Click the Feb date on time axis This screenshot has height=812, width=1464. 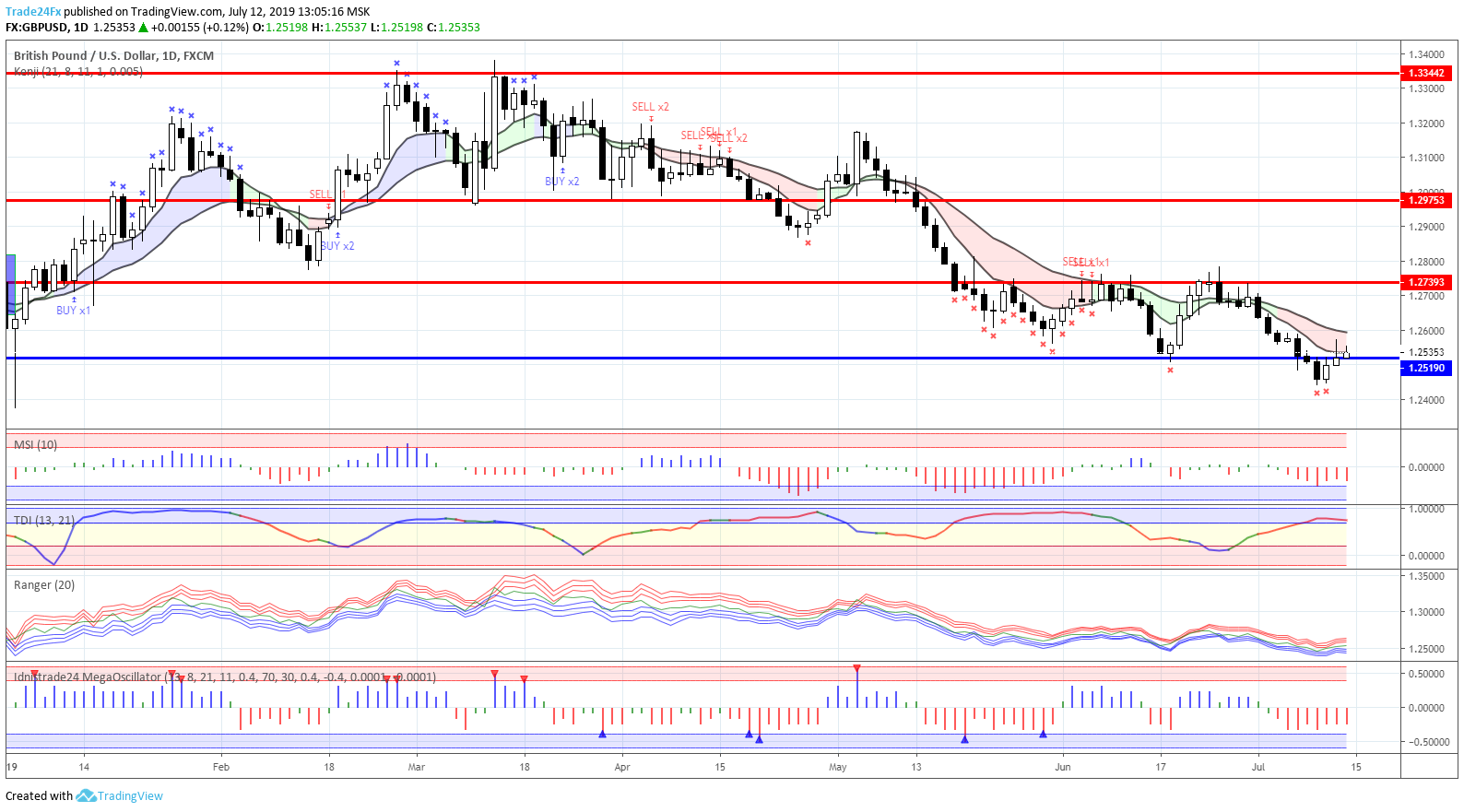[221, 767]
